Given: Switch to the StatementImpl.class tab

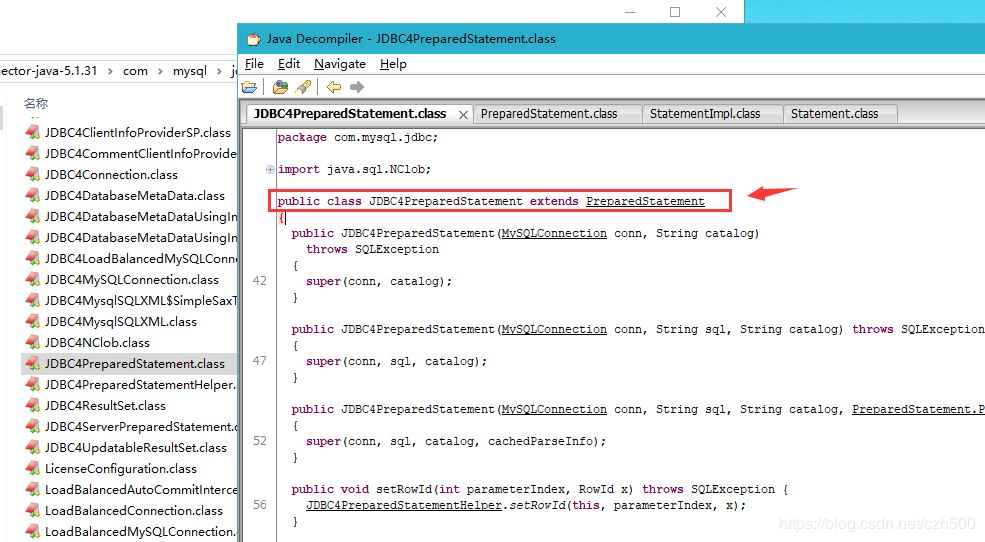Looking at the screenshot, I should pos(705,114).
